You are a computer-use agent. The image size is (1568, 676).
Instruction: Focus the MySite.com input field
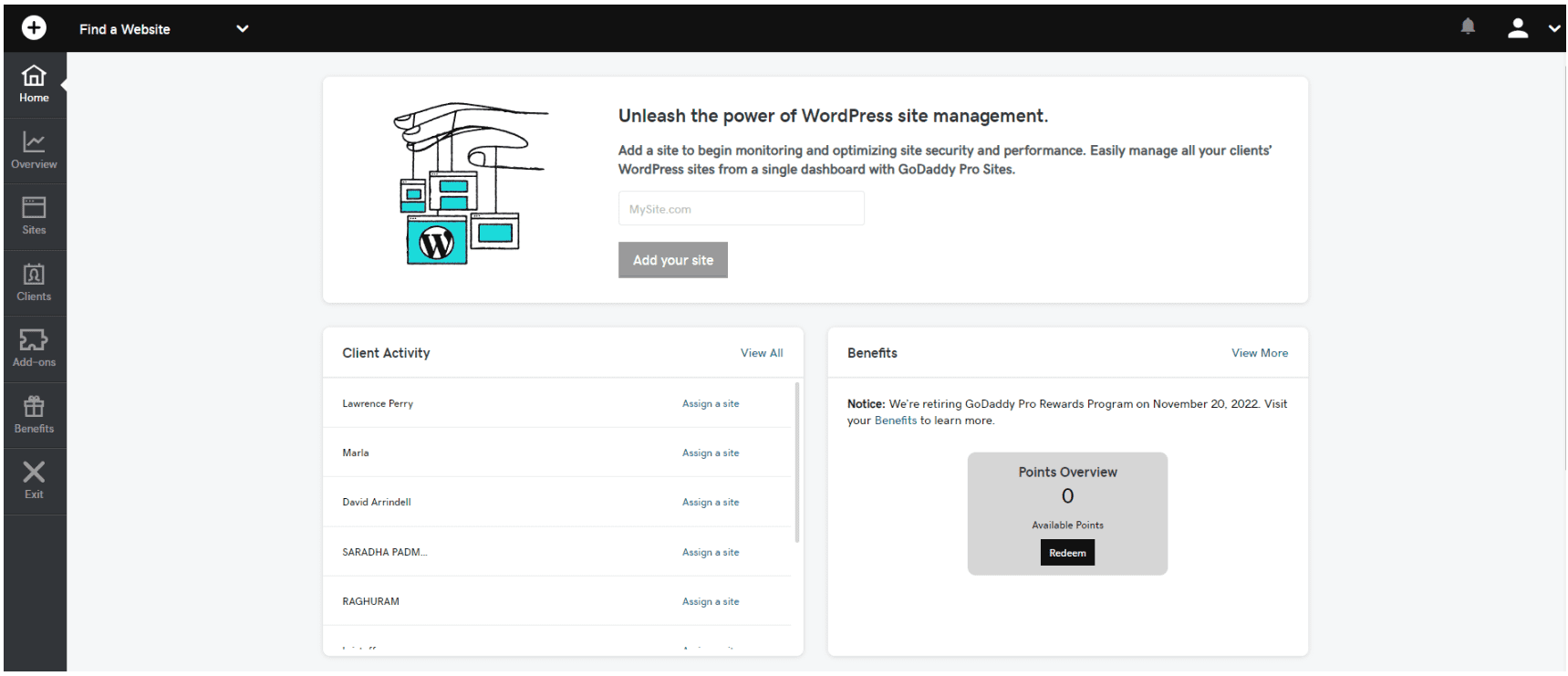tap(741, 209)
